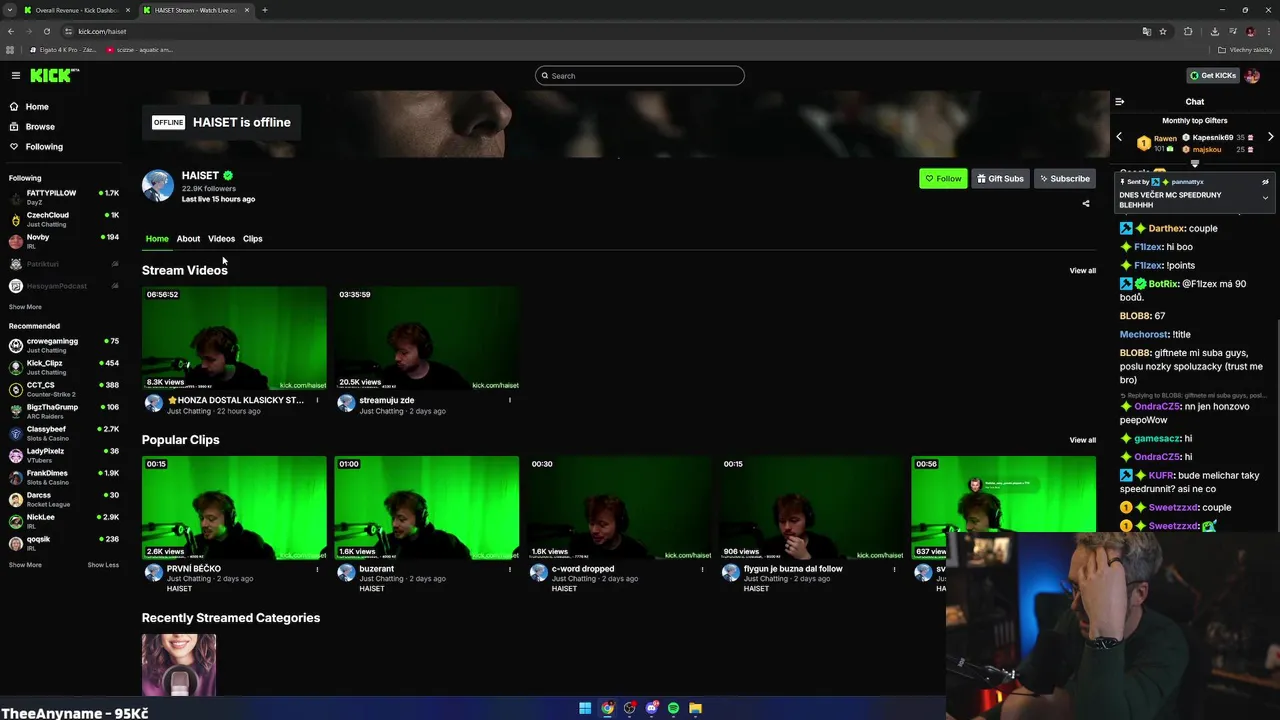Open the recently streamed category tile
This screenshot has height=720, width=1280.
click(179, 665)
